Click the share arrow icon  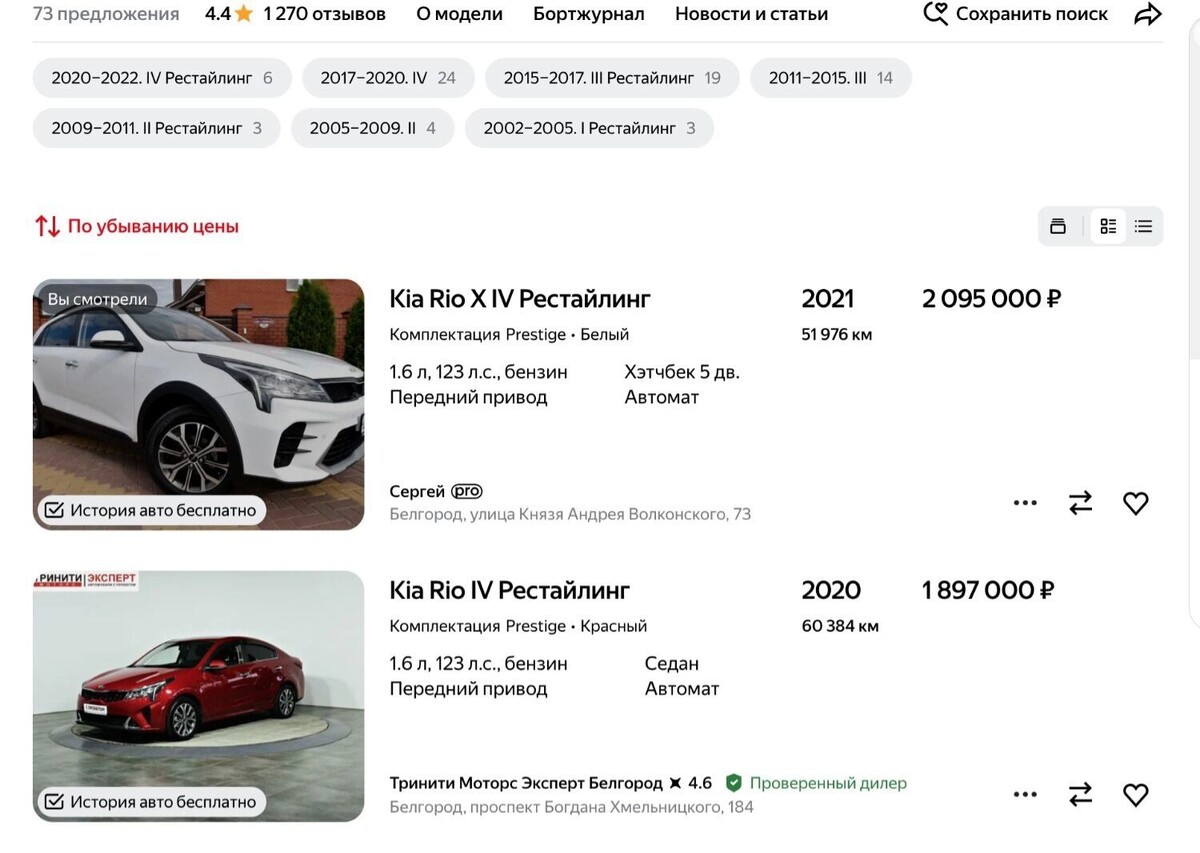pyautogui.click(x=1148, y=14)
